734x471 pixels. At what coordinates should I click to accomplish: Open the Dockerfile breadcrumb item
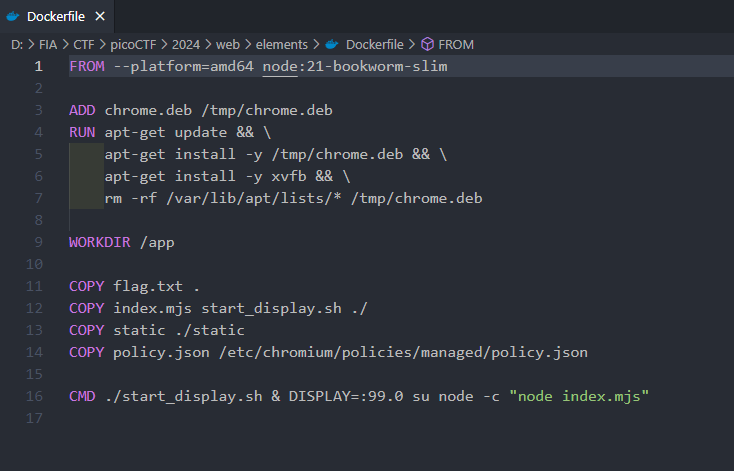(x=374, y=44)
